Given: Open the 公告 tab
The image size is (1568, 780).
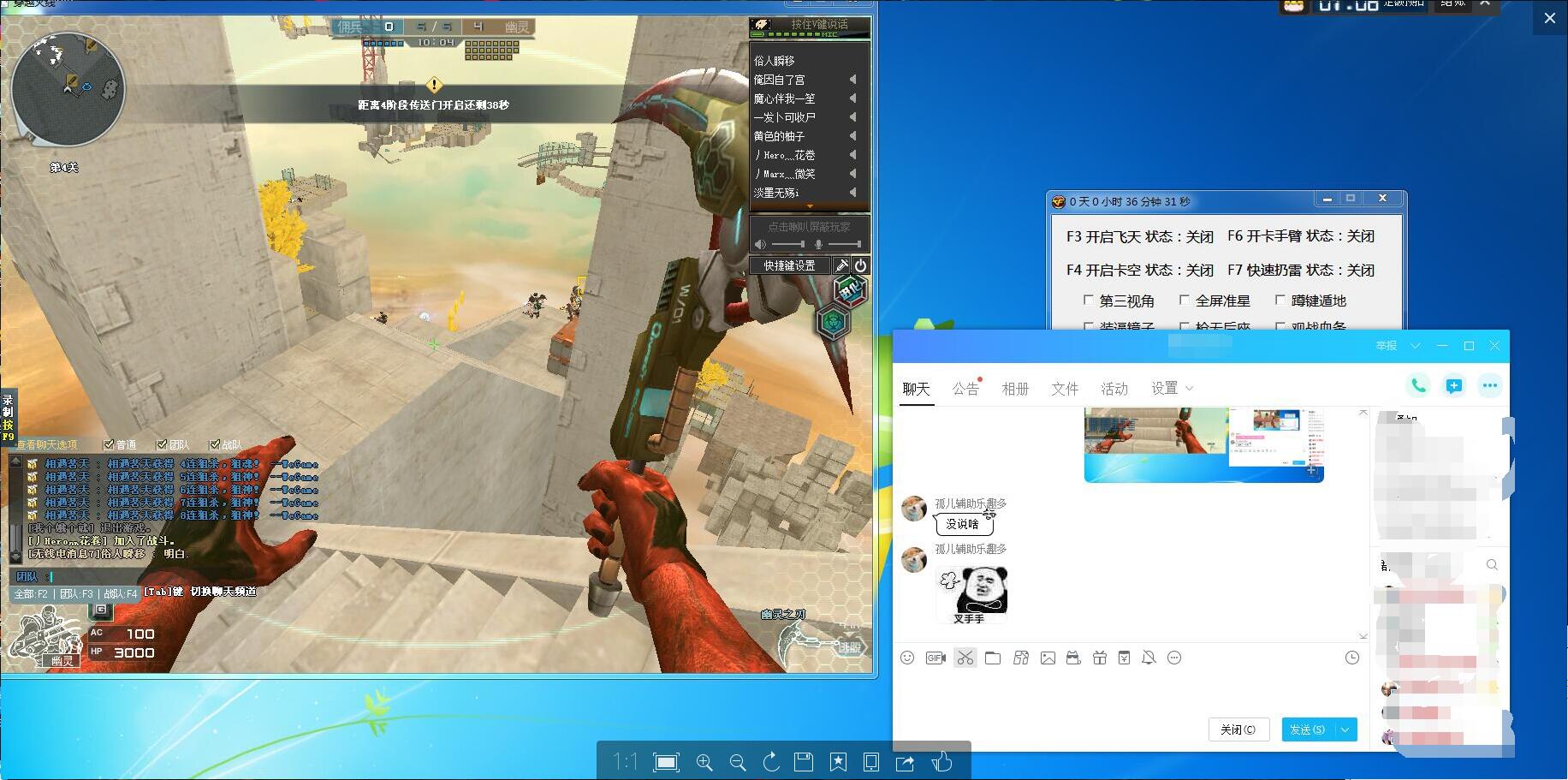Looking at the screenshot, I should coord(965,389).
